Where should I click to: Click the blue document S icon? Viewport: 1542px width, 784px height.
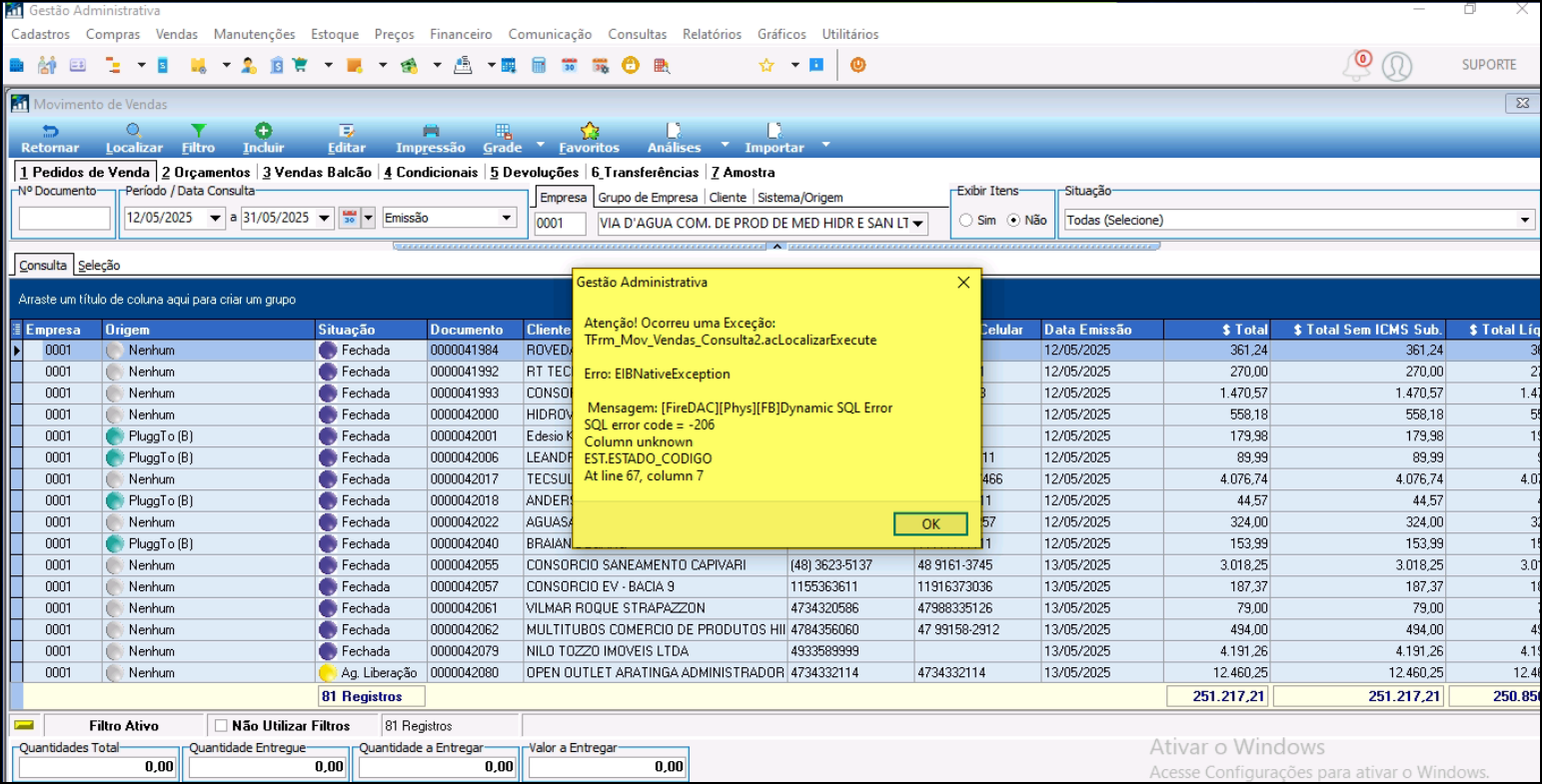163,65
